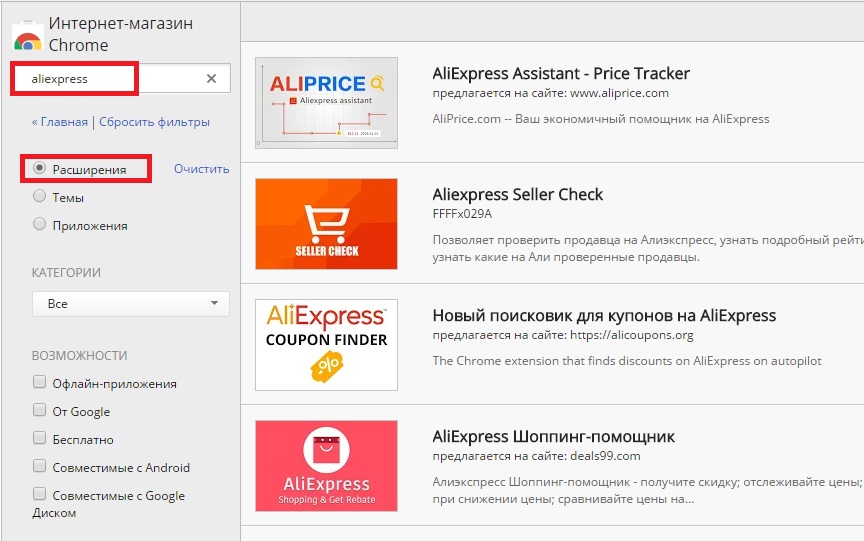Select the Приложения radio button
Viewport: 864px width, 541px height.
(40, 225)
